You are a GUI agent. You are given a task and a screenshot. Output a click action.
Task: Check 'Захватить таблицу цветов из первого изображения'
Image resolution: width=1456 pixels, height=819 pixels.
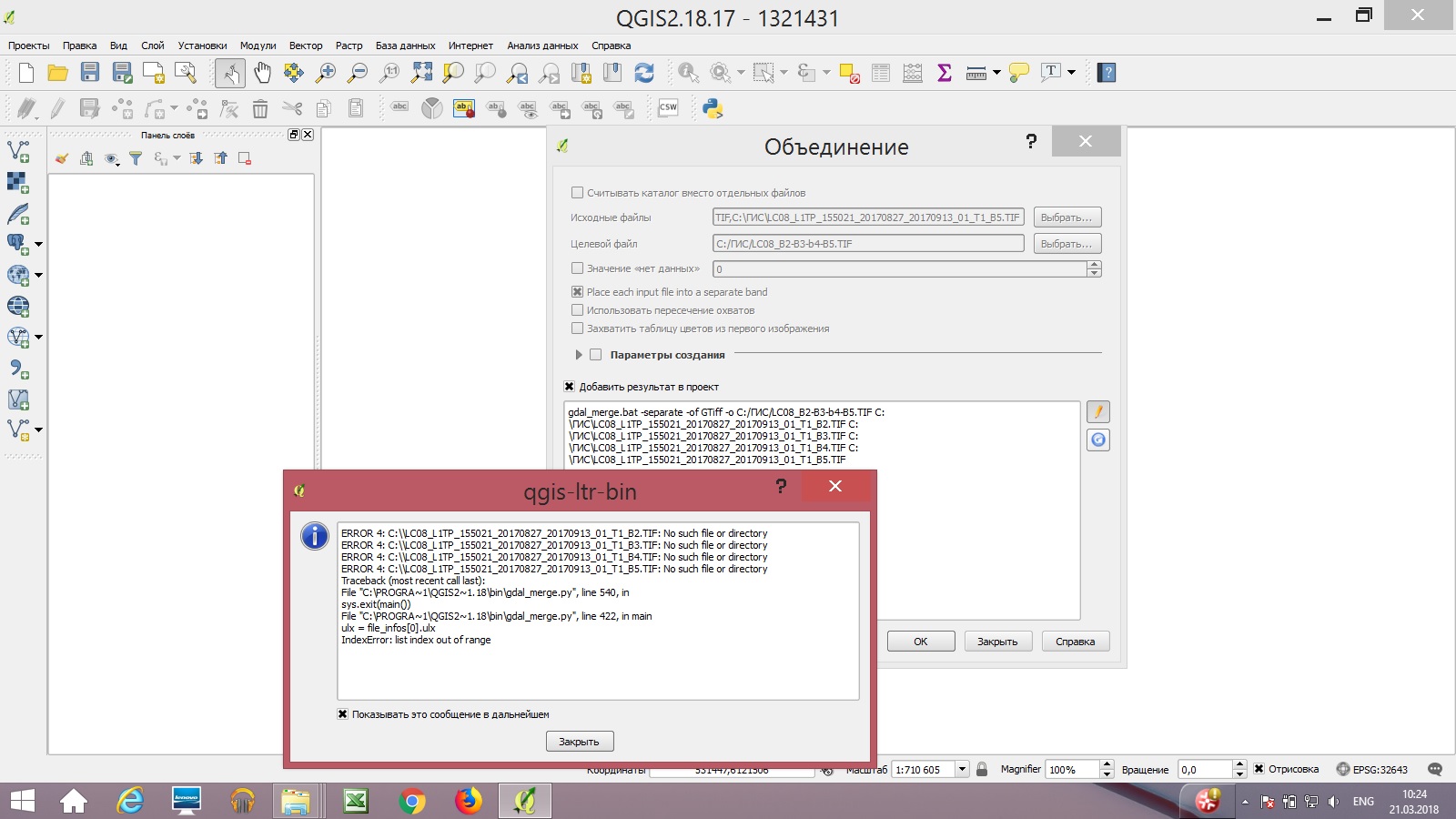pyautogui.click(x=577, y=329)
